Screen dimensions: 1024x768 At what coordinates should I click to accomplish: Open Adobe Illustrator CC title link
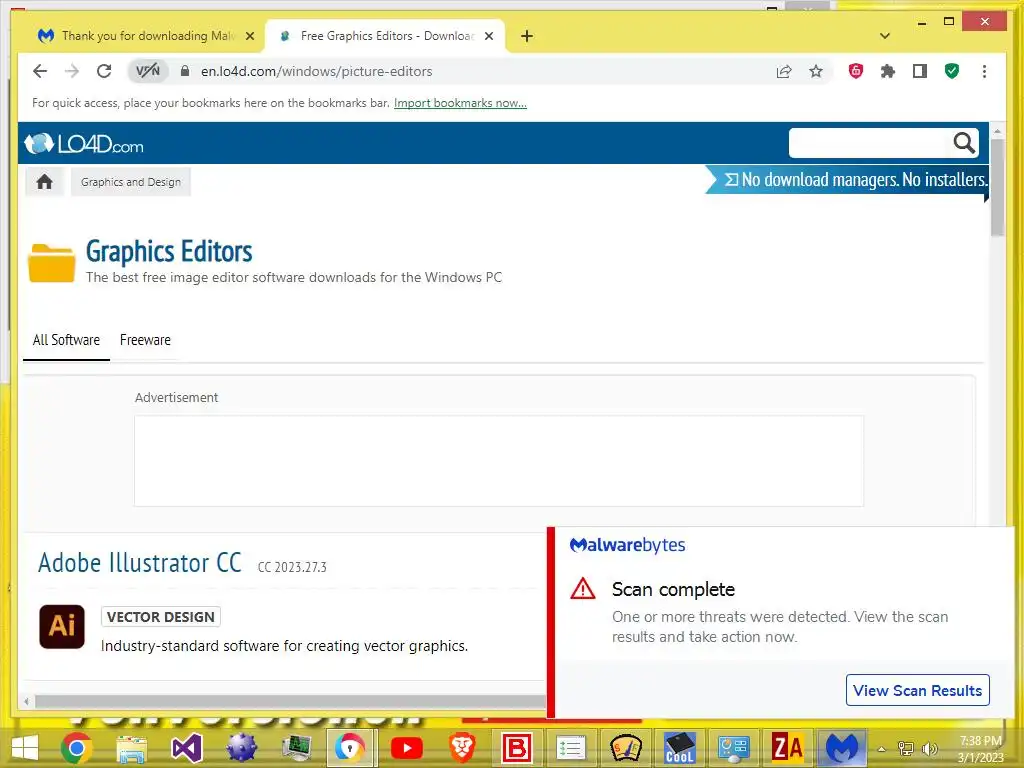[x=140, y=563]
